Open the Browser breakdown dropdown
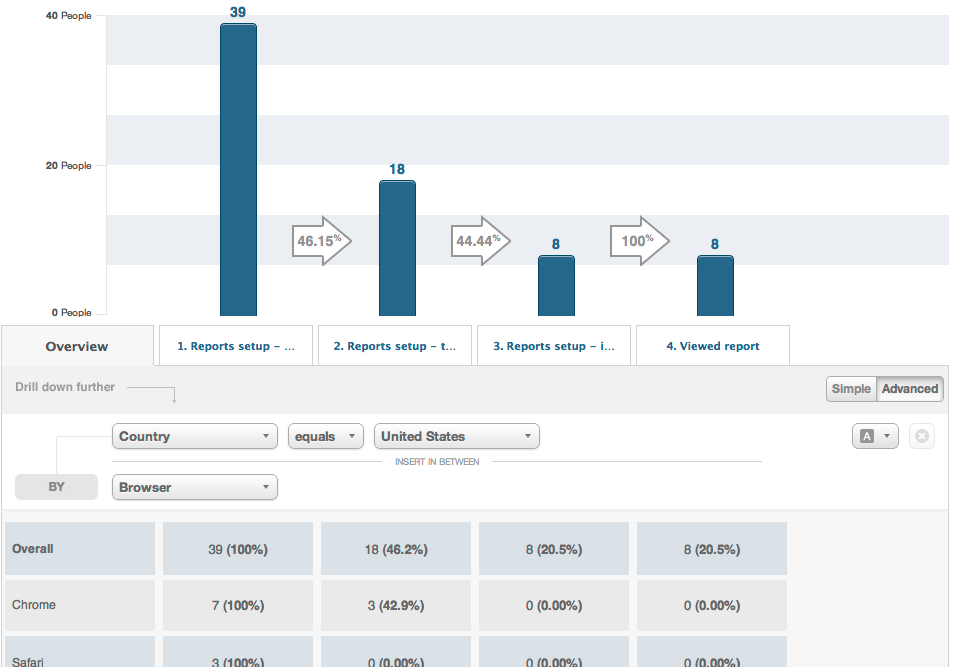This screenshot has width=955, height=667. (x=194, y=487)
